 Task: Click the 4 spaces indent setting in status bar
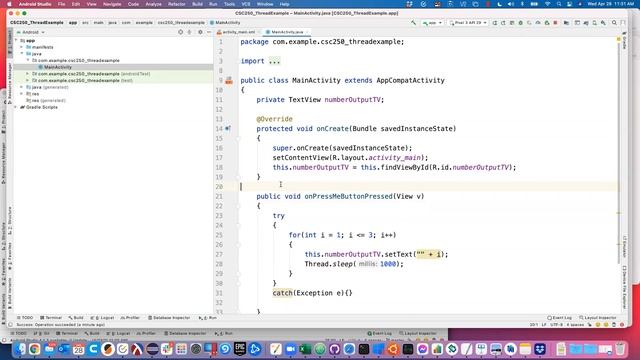click(x=575, y=325)
